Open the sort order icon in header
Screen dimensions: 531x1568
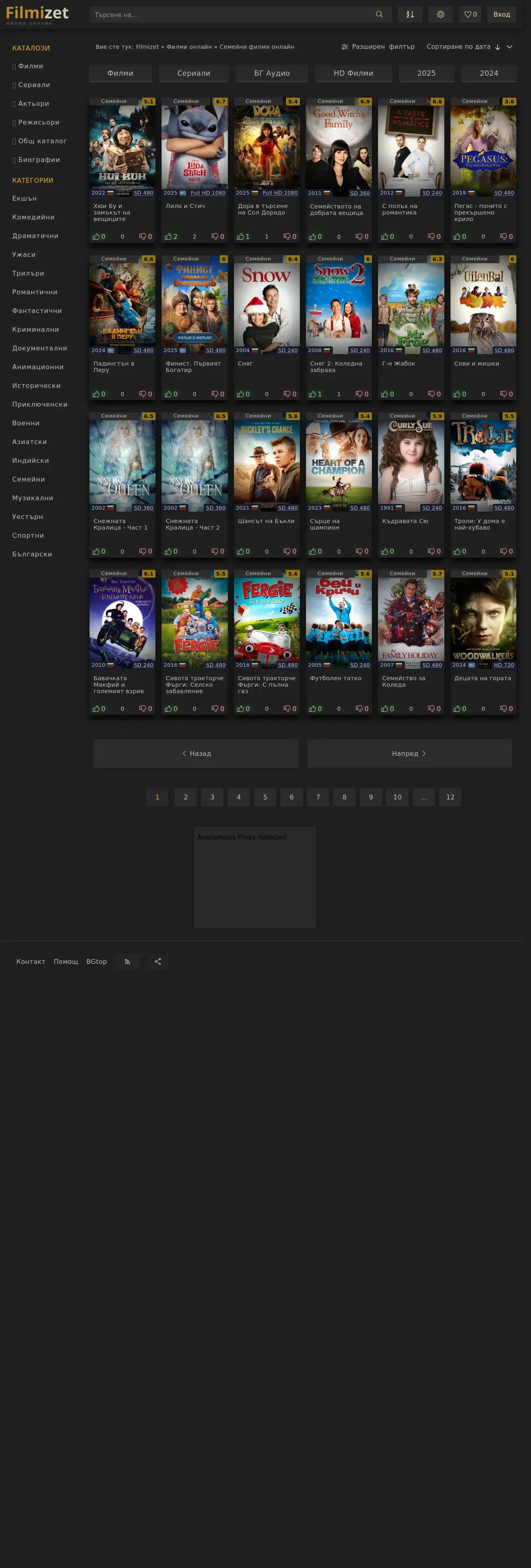click(x=410, y=15)
